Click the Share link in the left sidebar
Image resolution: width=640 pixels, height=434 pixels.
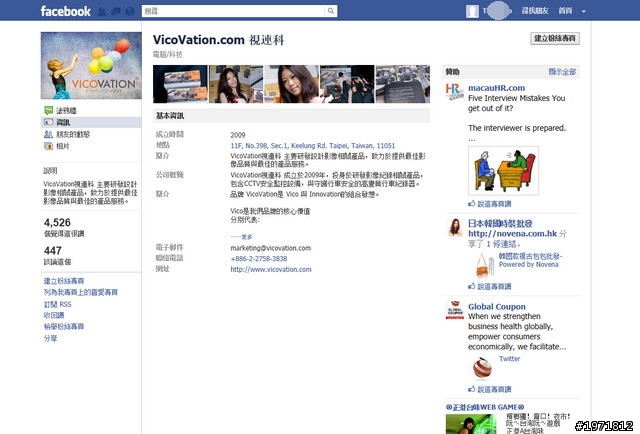[x=51, y=338]
